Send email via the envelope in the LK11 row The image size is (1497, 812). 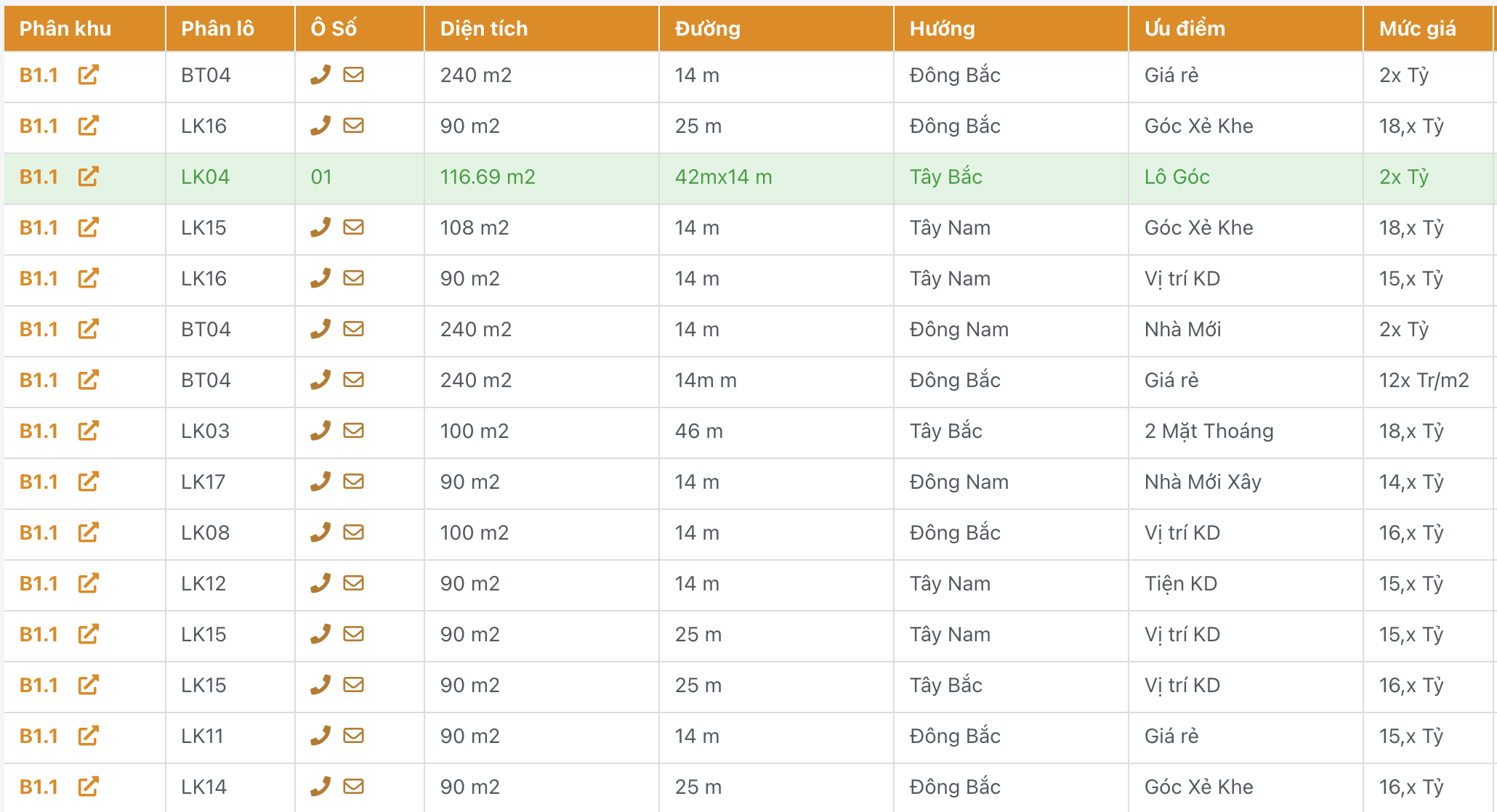[353, 736]
